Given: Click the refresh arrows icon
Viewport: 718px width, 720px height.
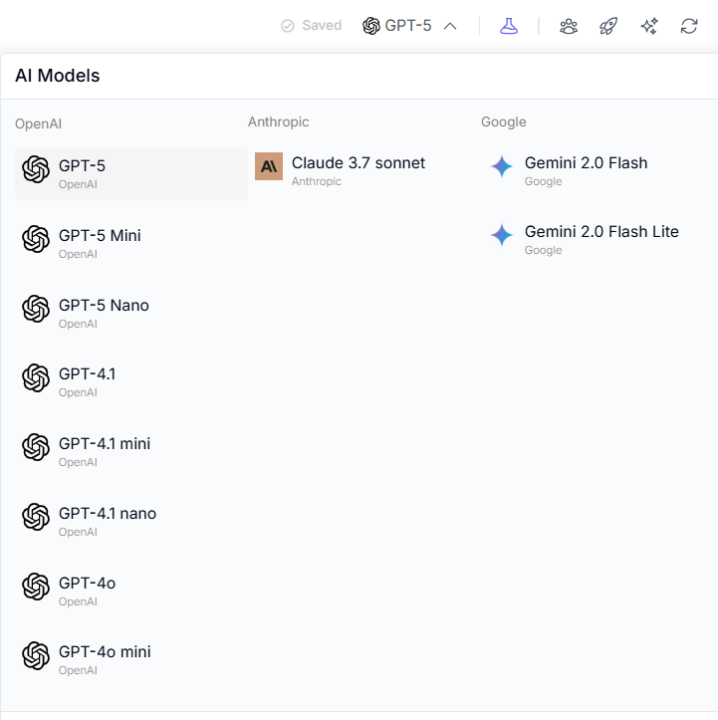Looking at the screenshot, I should point(689,26).
